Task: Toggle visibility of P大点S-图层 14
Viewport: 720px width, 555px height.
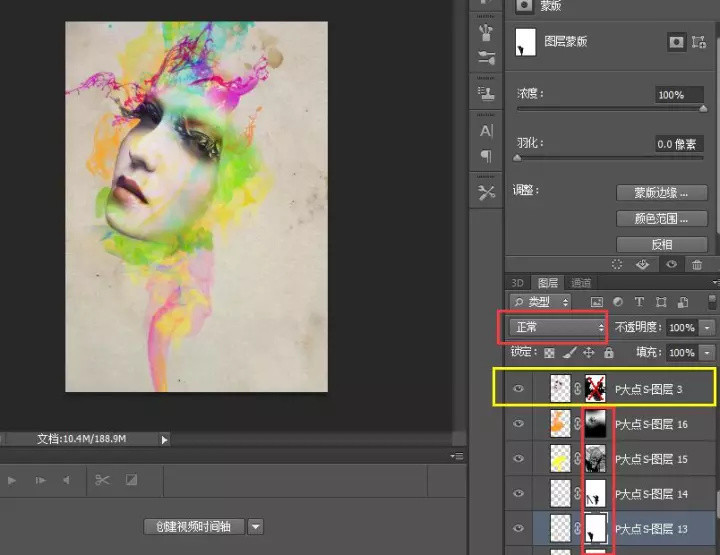Action: tap(518, 494)
